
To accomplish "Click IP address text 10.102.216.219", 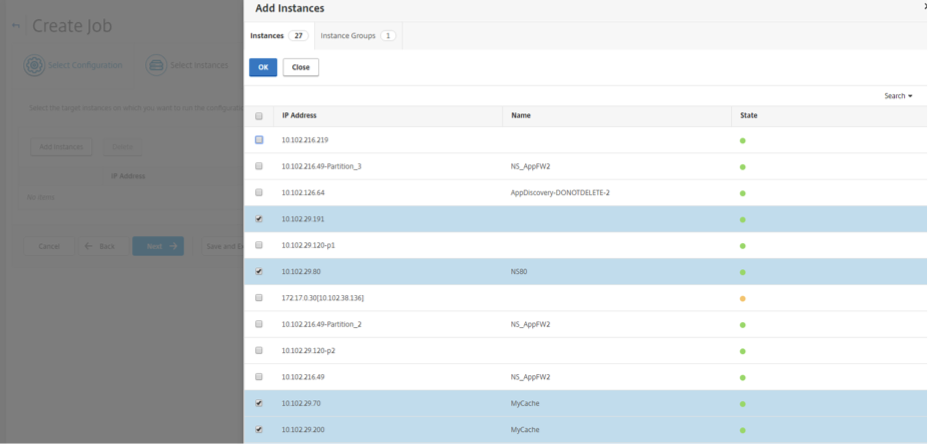I will 305,140.
